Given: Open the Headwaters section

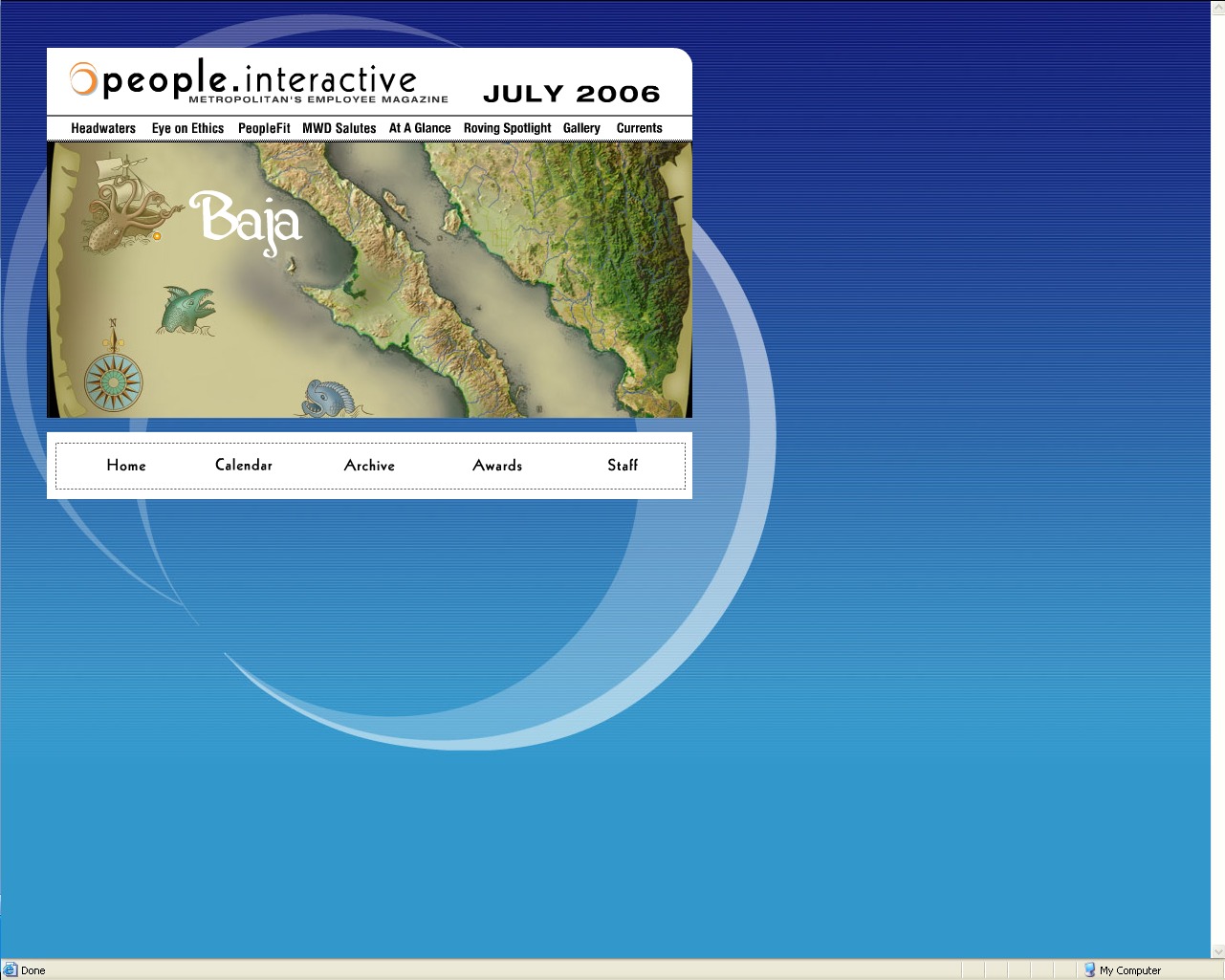Looking at the screenshot, I should click(103, 128).
